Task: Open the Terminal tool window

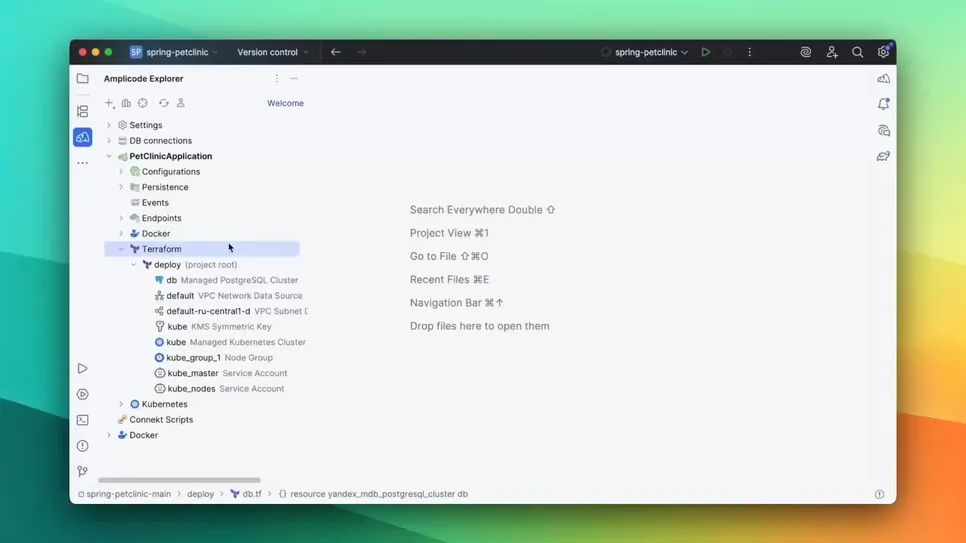Action: [x=82, y=420]
